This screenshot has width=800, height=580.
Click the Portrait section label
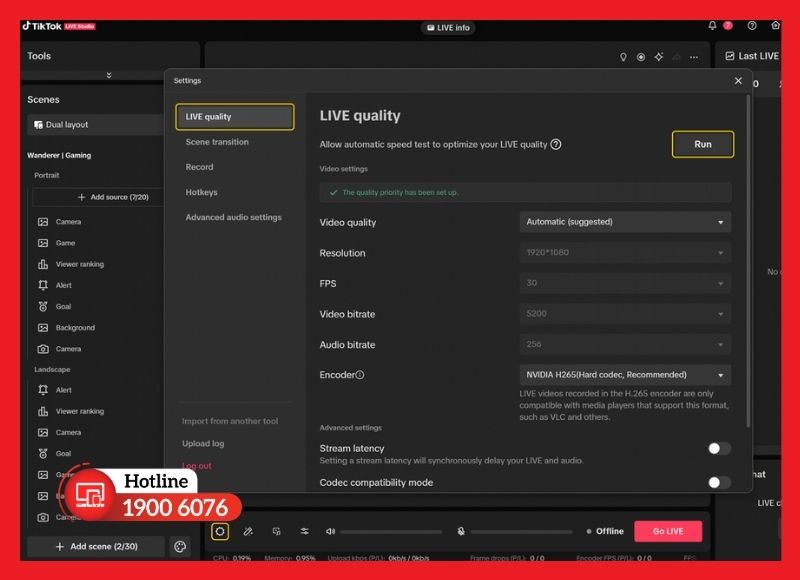tap(46, 175)
